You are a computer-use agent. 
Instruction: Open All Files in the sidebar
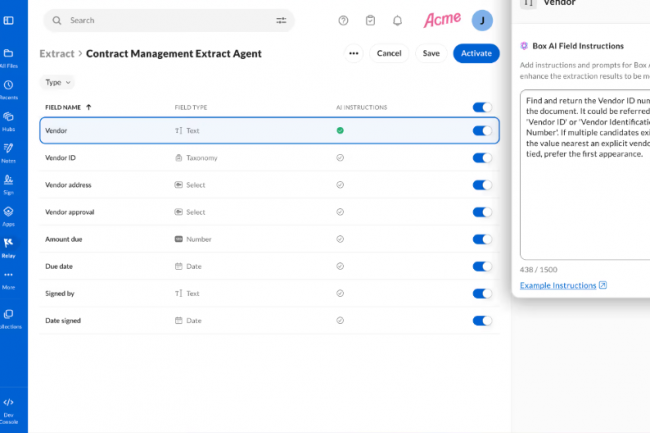click(8, 57)
